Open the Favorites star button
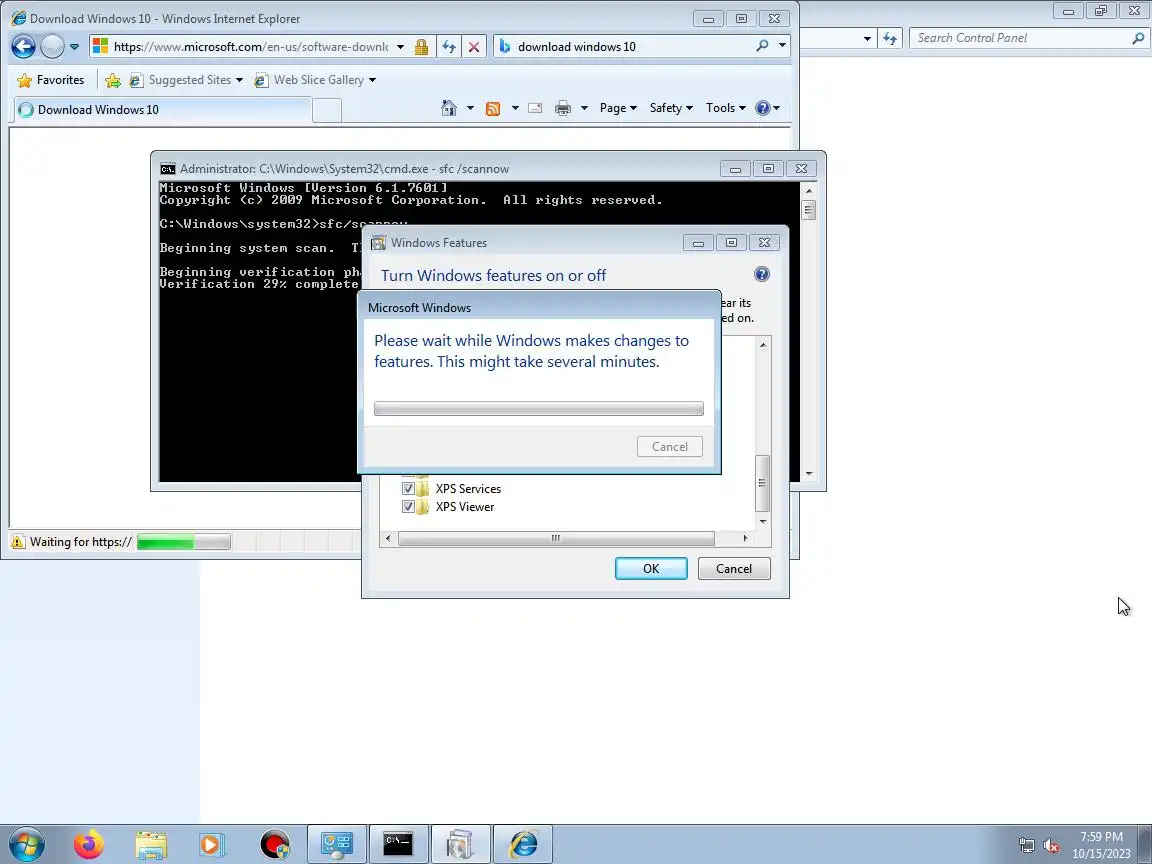Image resolution: width=1152 pixels, height=864 pixels. click(x=50, y=80)
